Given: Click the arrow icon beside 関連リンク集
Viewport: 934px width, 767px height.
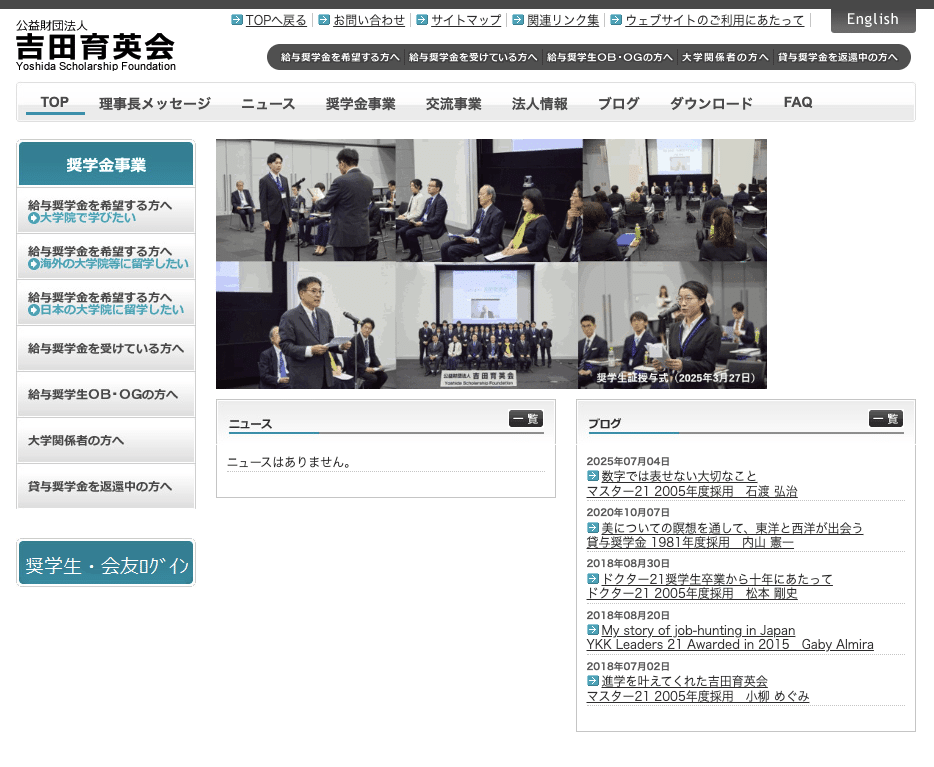Looking at the screenshot, I should click(x=518, y=20).
